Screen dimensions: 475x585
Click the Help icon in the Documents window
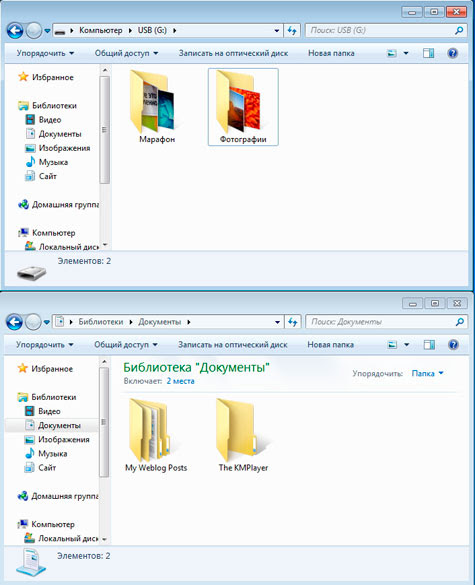coord(453,345)
